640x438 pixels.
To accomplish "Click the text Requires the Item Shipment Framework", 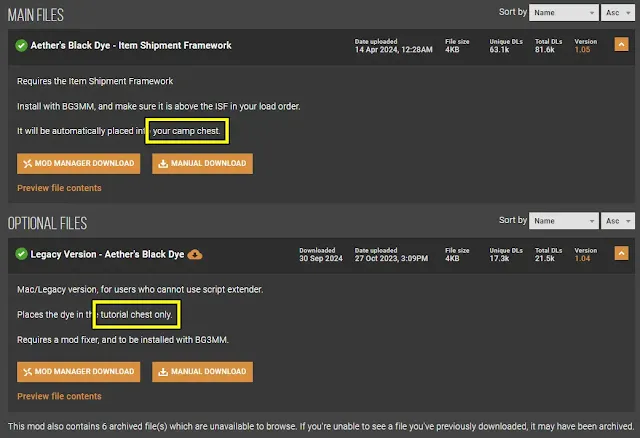I will click(95, 81).
